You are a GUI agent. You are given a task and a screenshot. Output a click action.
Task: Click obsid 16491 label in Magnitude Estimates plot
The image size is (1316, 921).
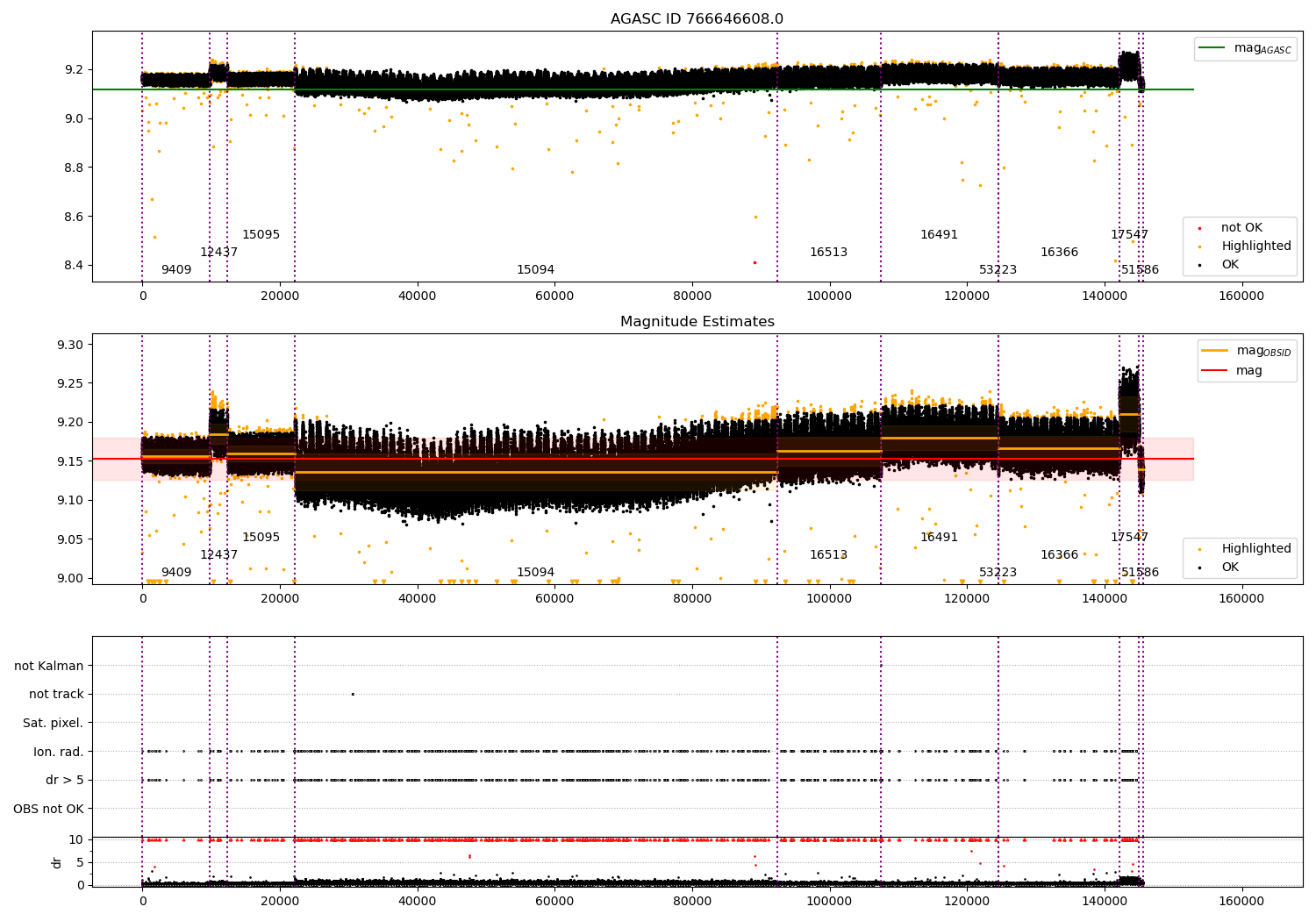point(939,538)
